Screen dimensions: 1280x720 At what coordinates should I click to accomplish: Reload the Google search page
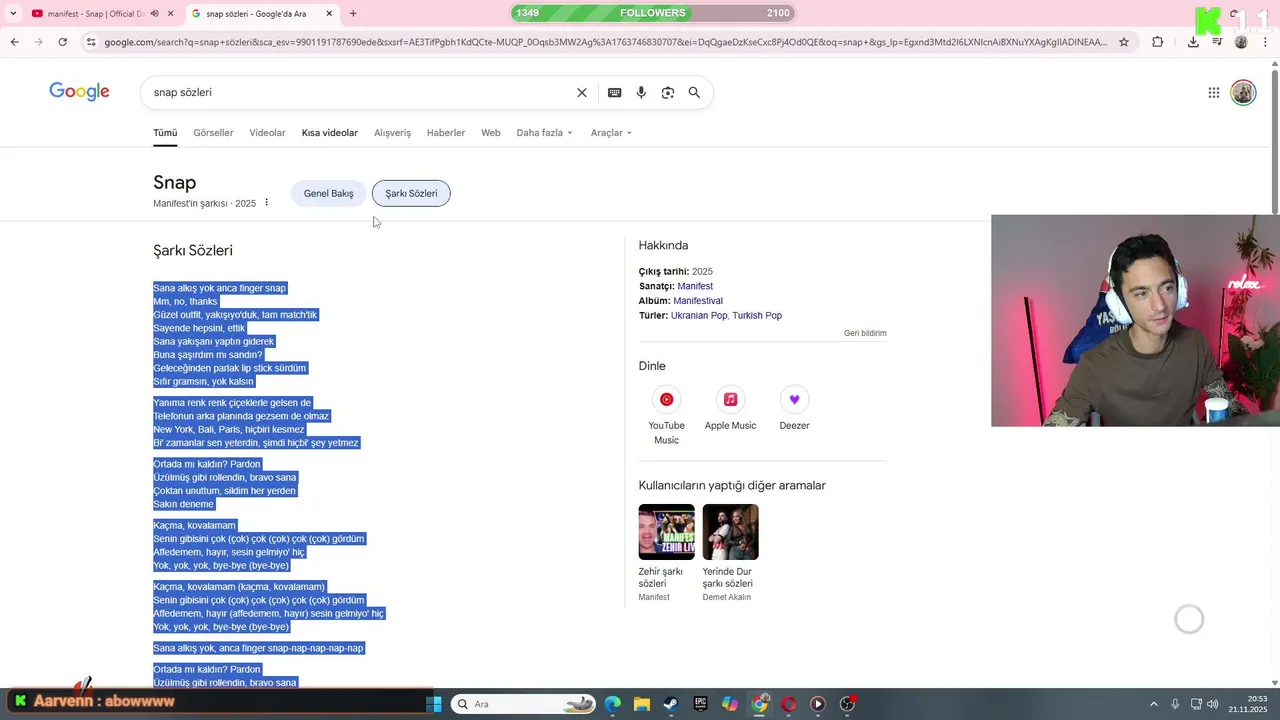(x=62, y=42)
